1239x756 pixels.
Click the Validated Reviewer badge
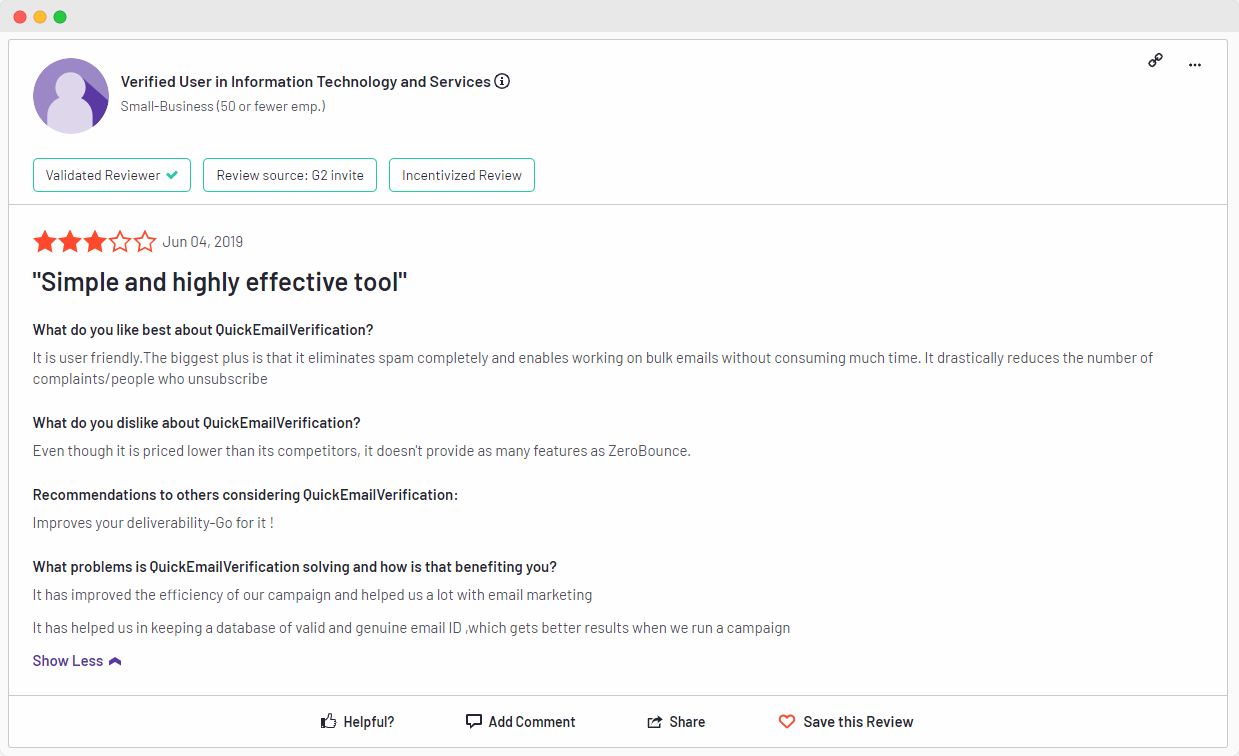pos(112,175)
